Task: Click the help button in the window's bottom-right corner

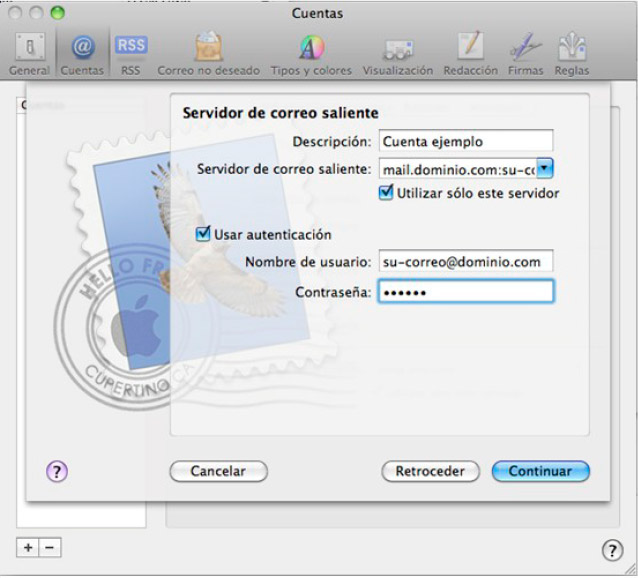Action: 612,550
